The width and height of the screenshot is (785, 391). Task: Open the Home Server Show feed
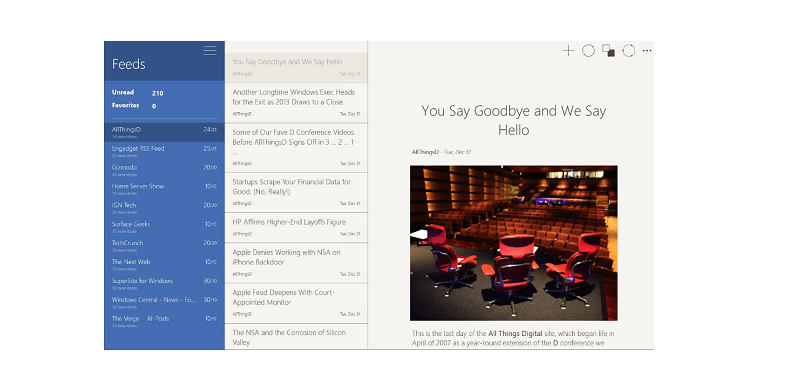coord(164,189)
